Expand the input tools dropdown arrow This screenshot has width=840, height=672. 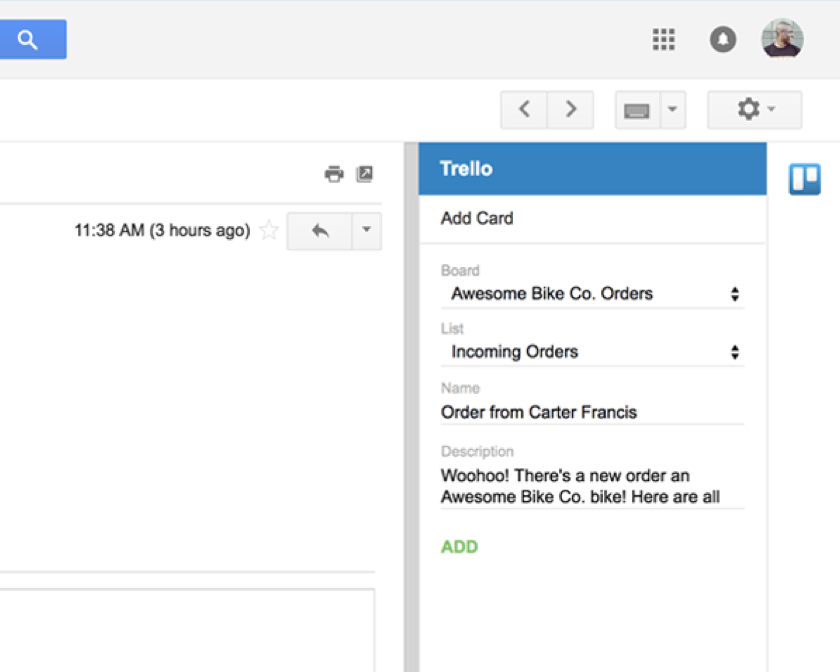pyautogui.click(x=673, y=109)
